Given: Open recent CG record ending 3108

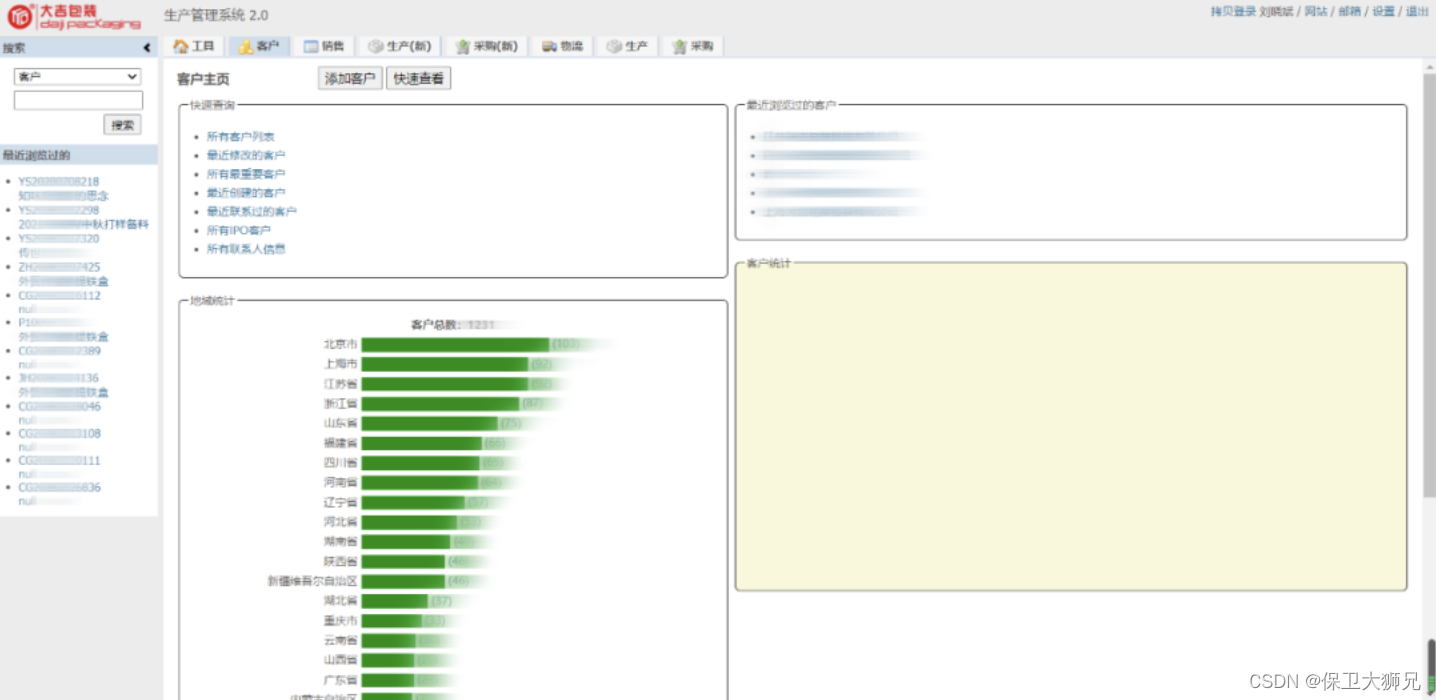Looking at the screenshot, I should tap(59, 434).
